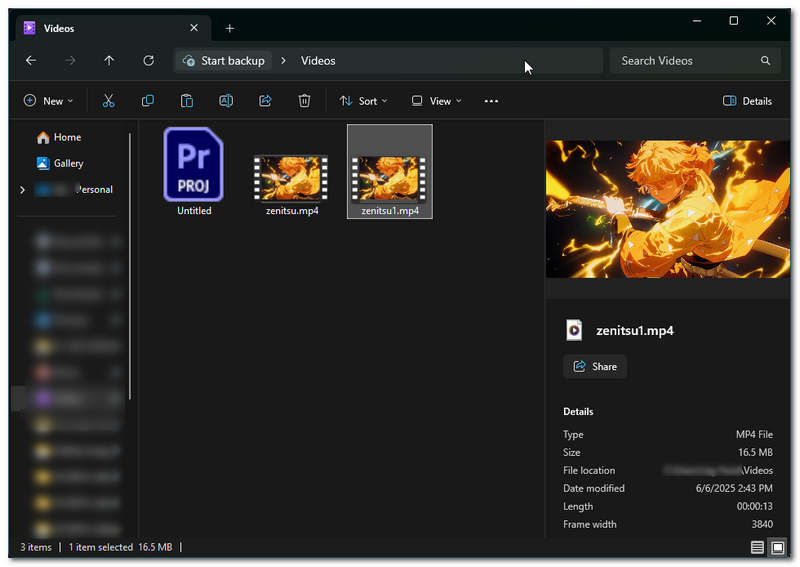Viewport: 800px width, 567px height.
Task: Click the Paste clipboard icon
Action: click(187, 101)
